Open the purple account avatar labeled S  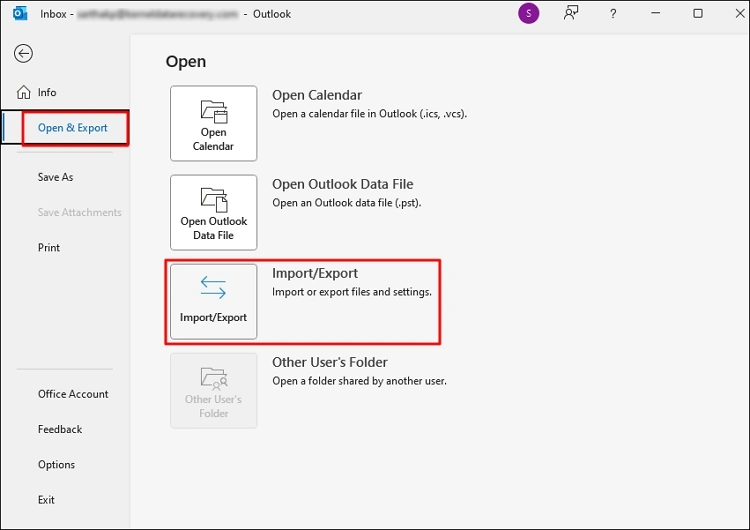pos(528,14)
